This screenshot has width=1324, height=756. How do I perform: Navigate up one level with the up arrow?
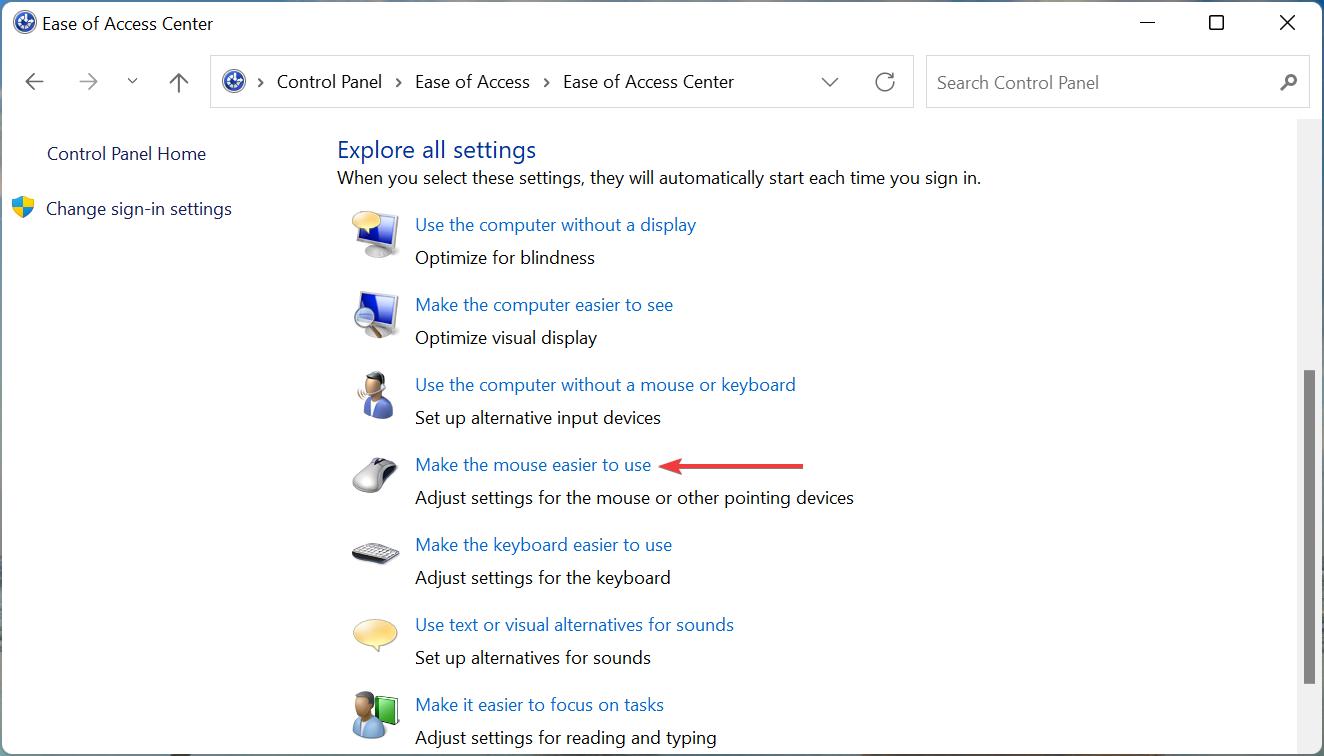pos(178,81)
